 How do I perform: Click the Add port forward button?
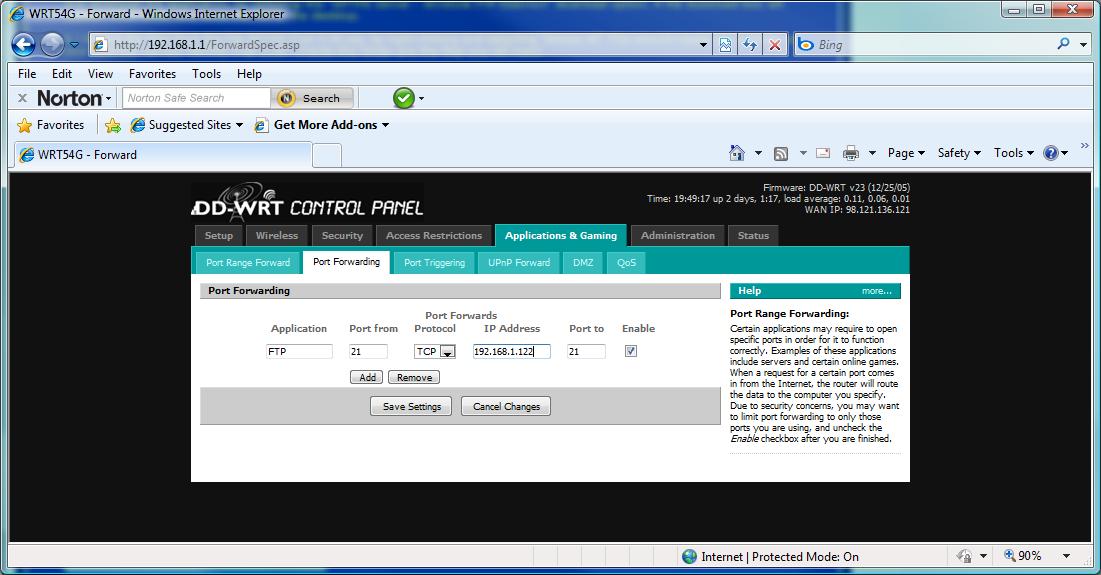coord(367,377)
